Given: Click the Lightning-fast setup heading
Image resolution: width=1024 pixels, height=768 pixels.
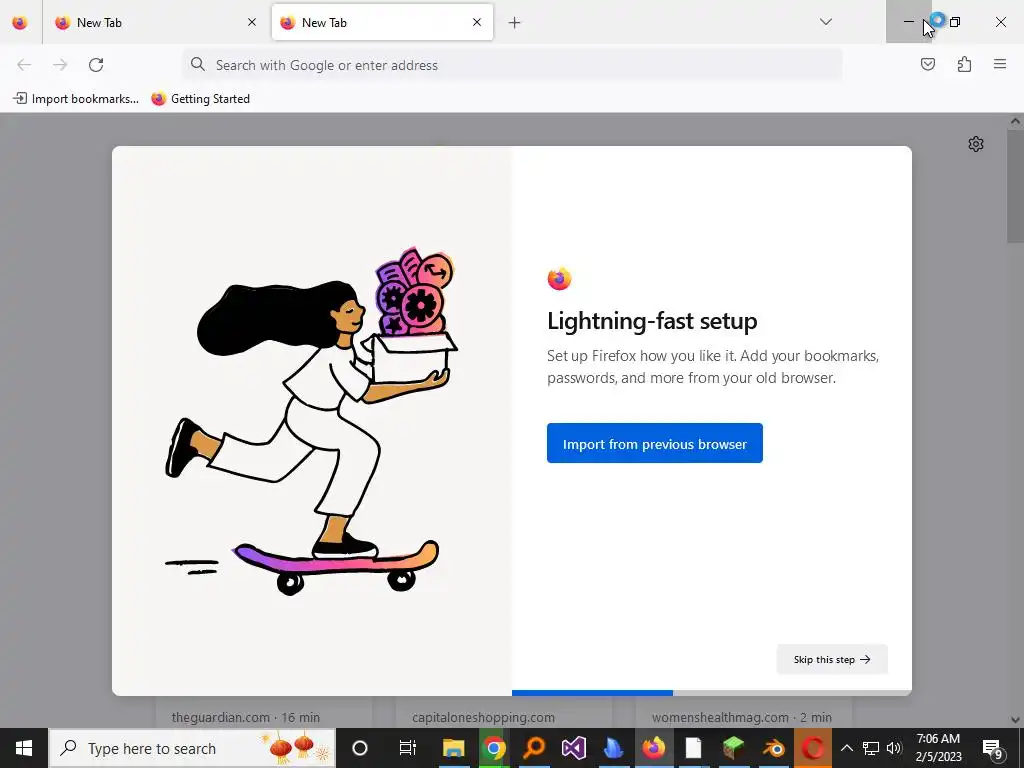Looking at the screenshot, I should tap(652, 321).
